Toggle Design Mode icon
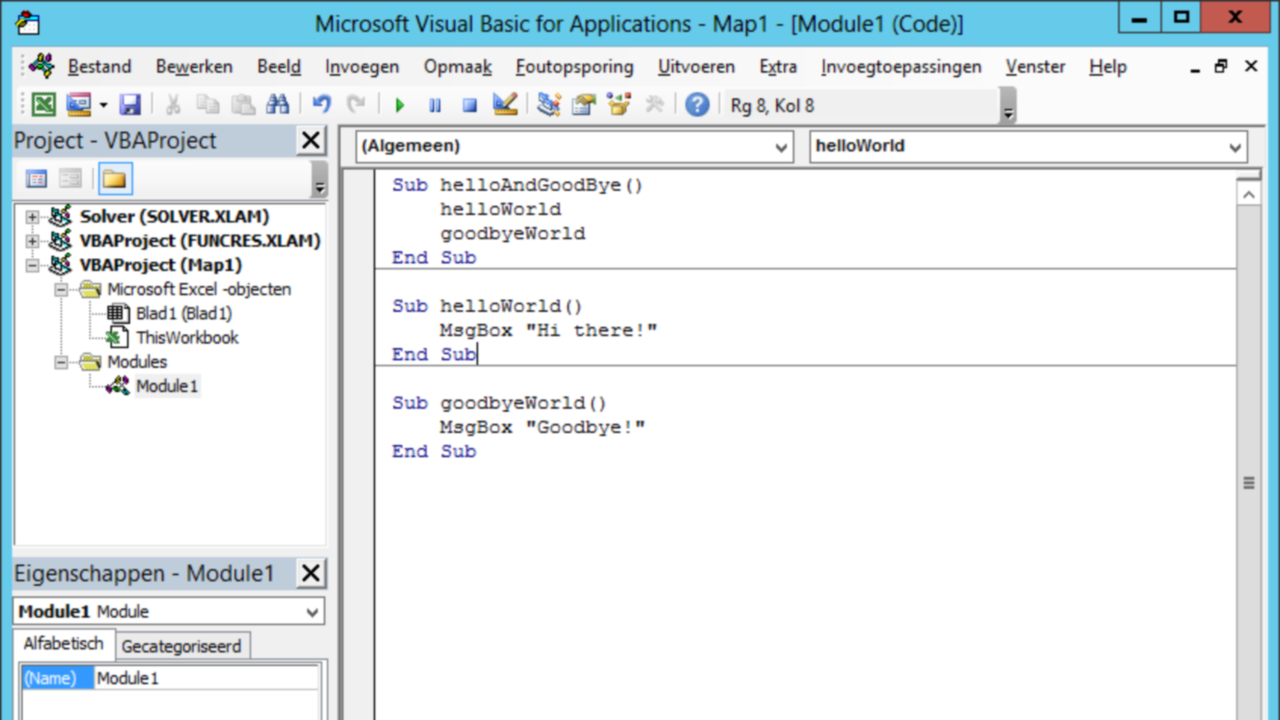Image resolution: width=1280 pixels, height=720 pixels. click(x=505, y=105)
